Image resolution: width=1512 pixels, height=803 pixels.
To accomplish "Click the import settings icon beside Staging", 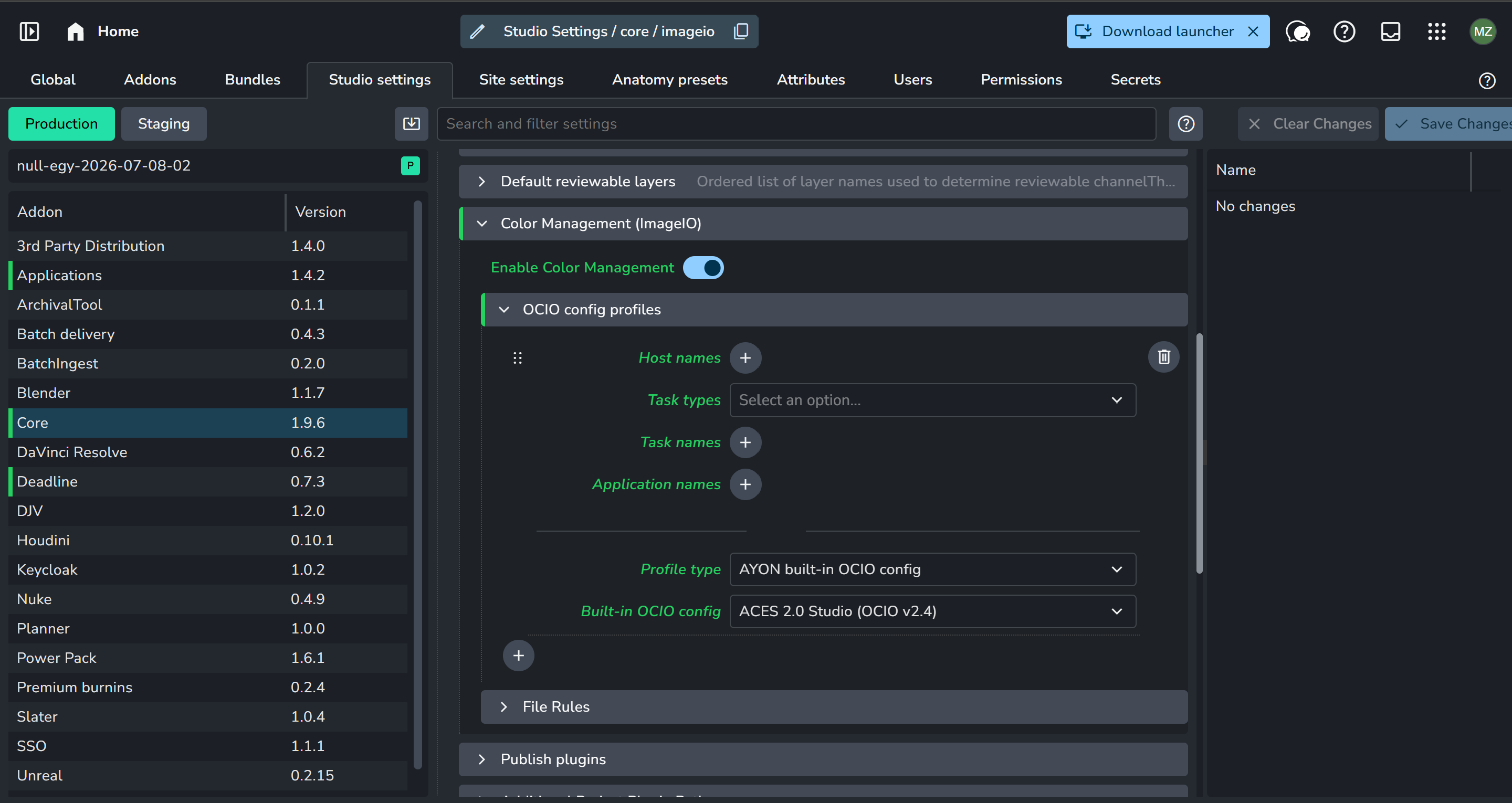I will click(x=412, y=124).
